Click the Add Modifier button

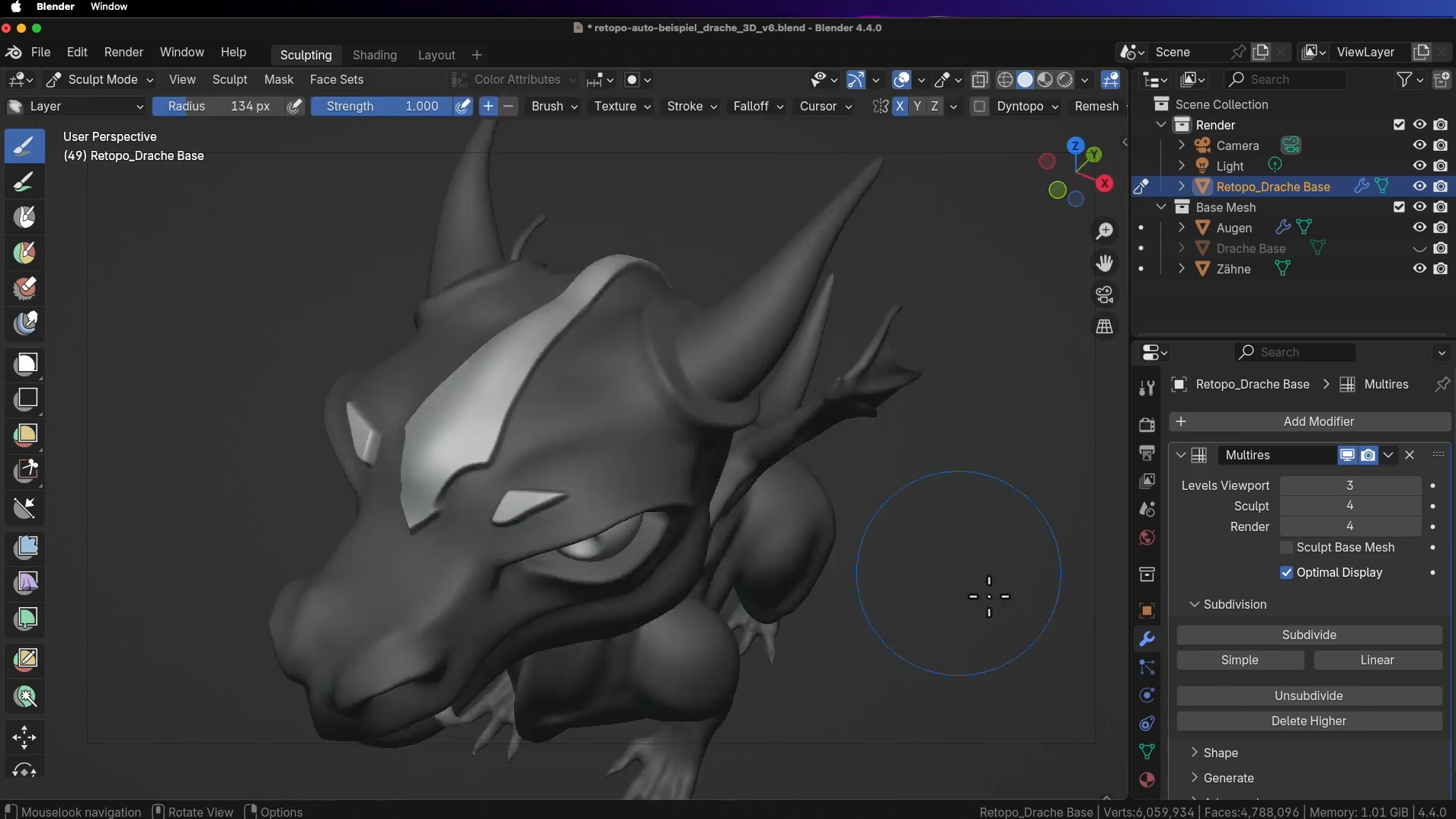click(x=1309, y=421)
